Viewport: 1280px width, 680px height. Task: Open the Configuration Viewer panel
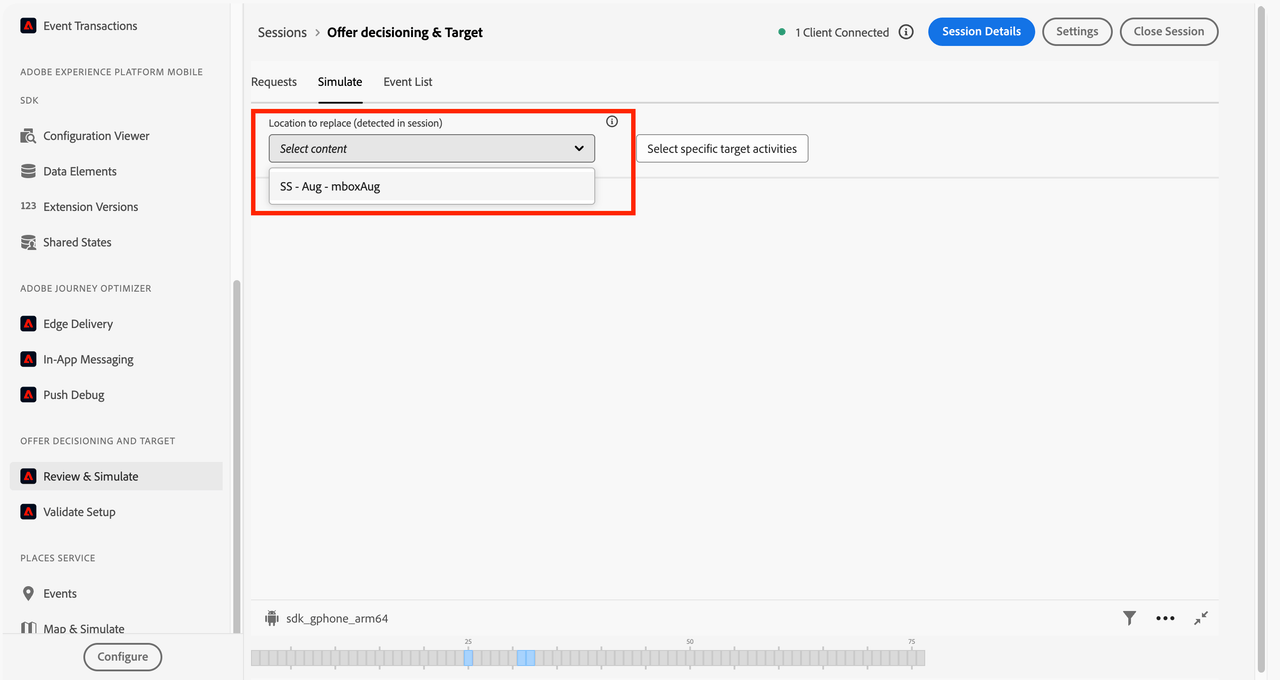[96, 135]
